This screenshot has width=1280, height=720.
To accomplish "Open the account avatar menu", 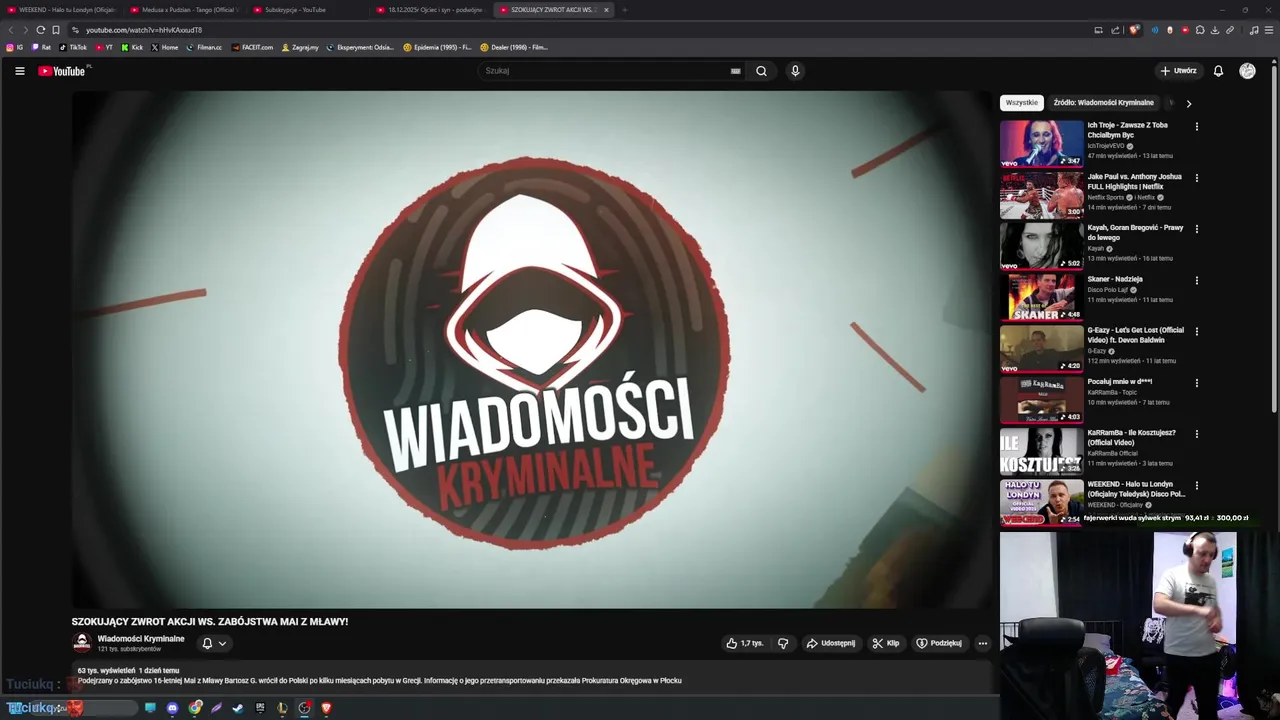I will 1247,71.
